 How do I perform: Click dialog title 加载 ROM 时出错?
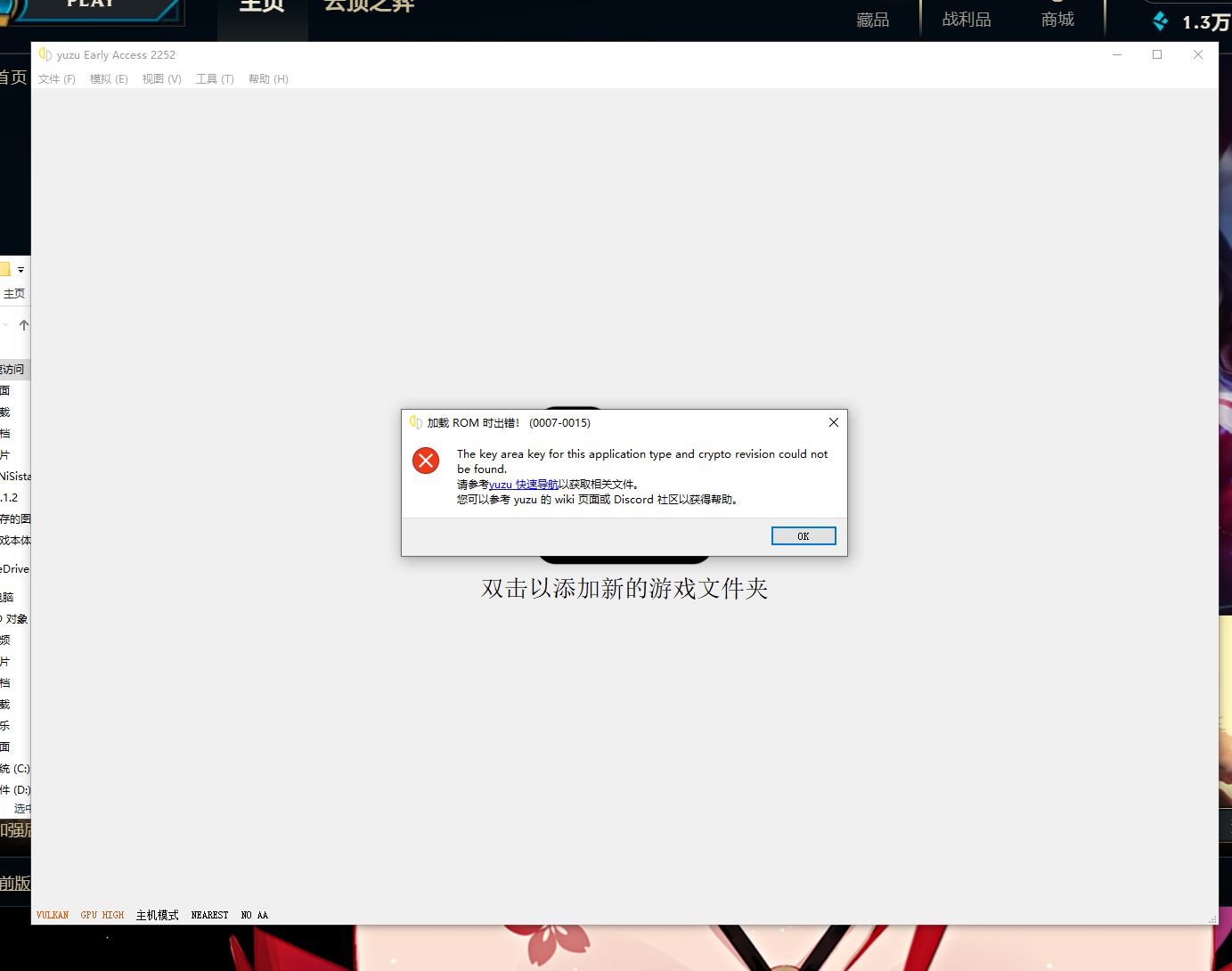pos(509,422)
